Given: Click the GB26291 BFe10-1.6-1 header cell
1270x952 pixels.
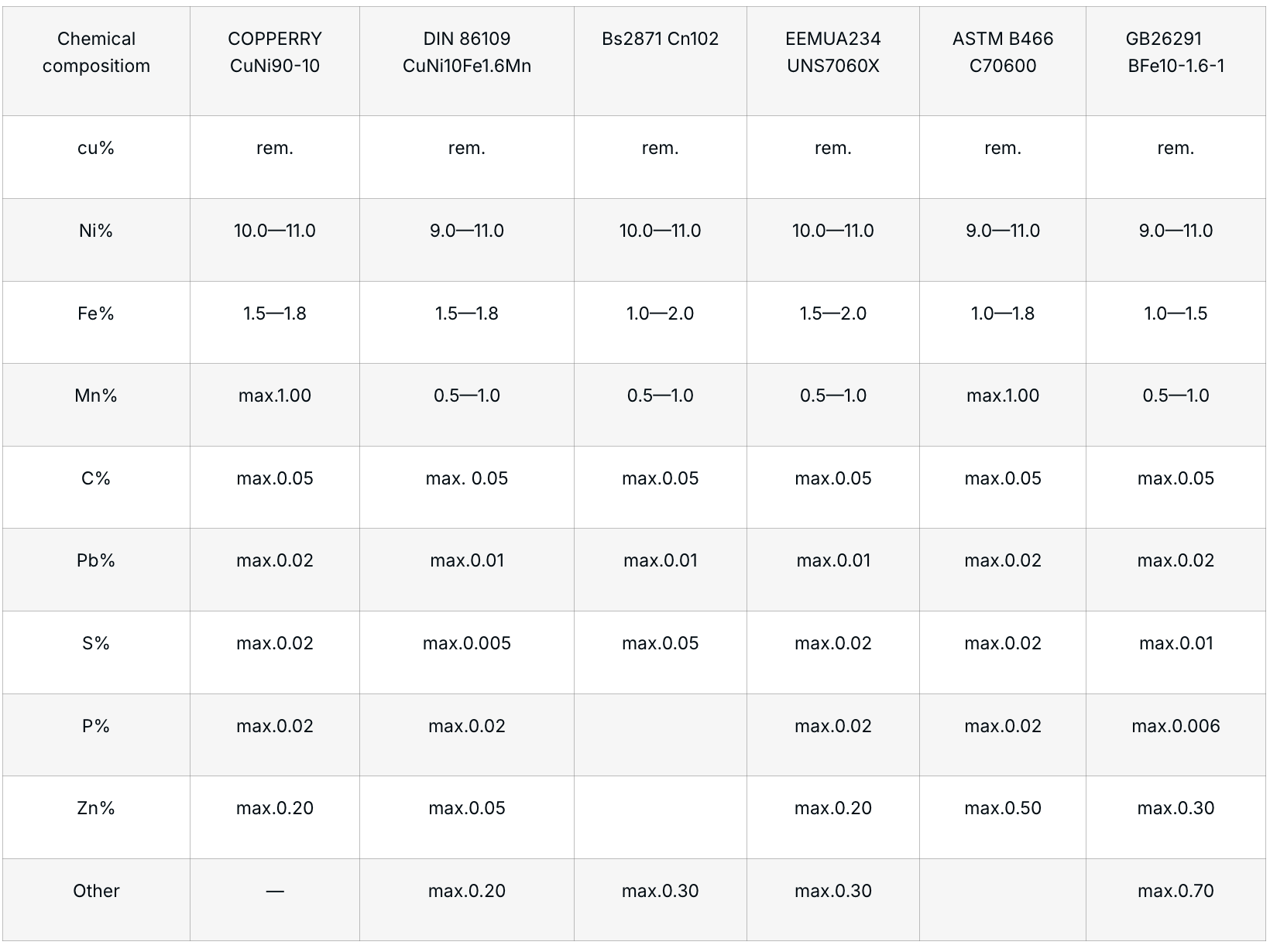Looking at the screenshot, I should tap(1176, 53).
